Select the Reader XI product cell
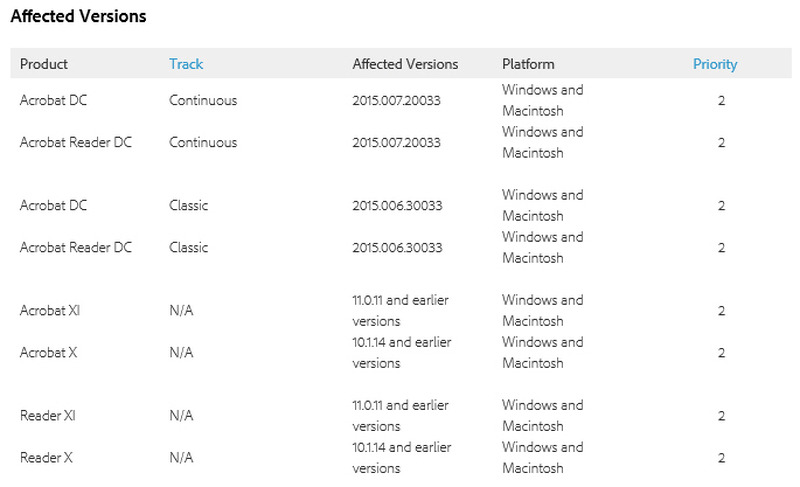The width and height of the screenshot is (800, 487). [47, 416]
